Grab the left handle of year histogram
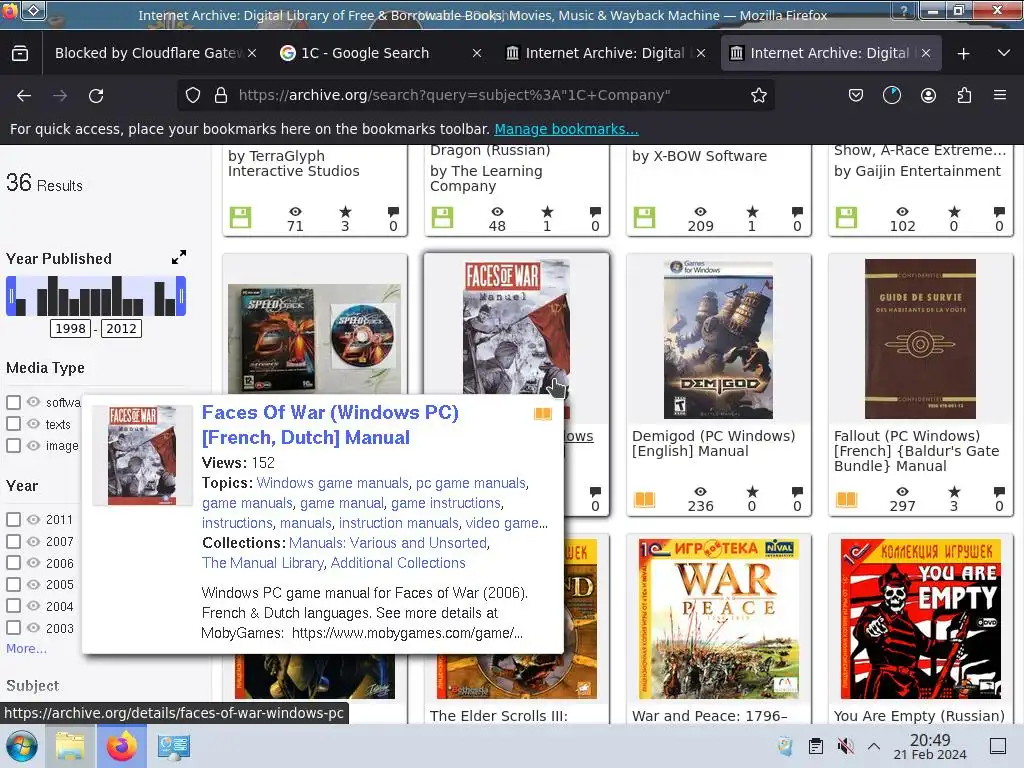The width and height of the screenshot is (1024, 768). coord(11,296)
